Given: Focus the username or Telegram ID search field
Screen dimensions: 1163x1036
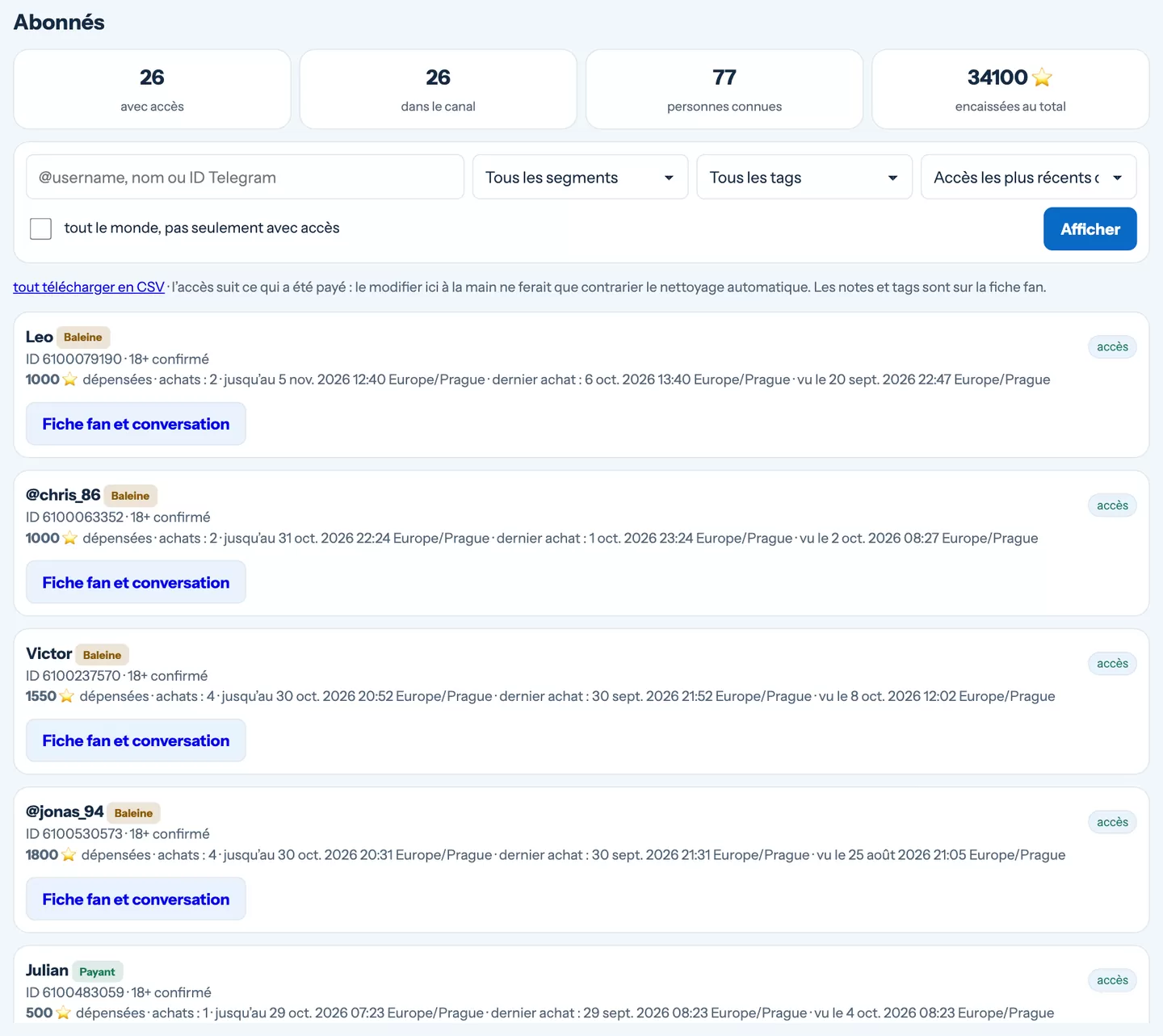Looking at the screenshot, I should click(x=245, y=177).
